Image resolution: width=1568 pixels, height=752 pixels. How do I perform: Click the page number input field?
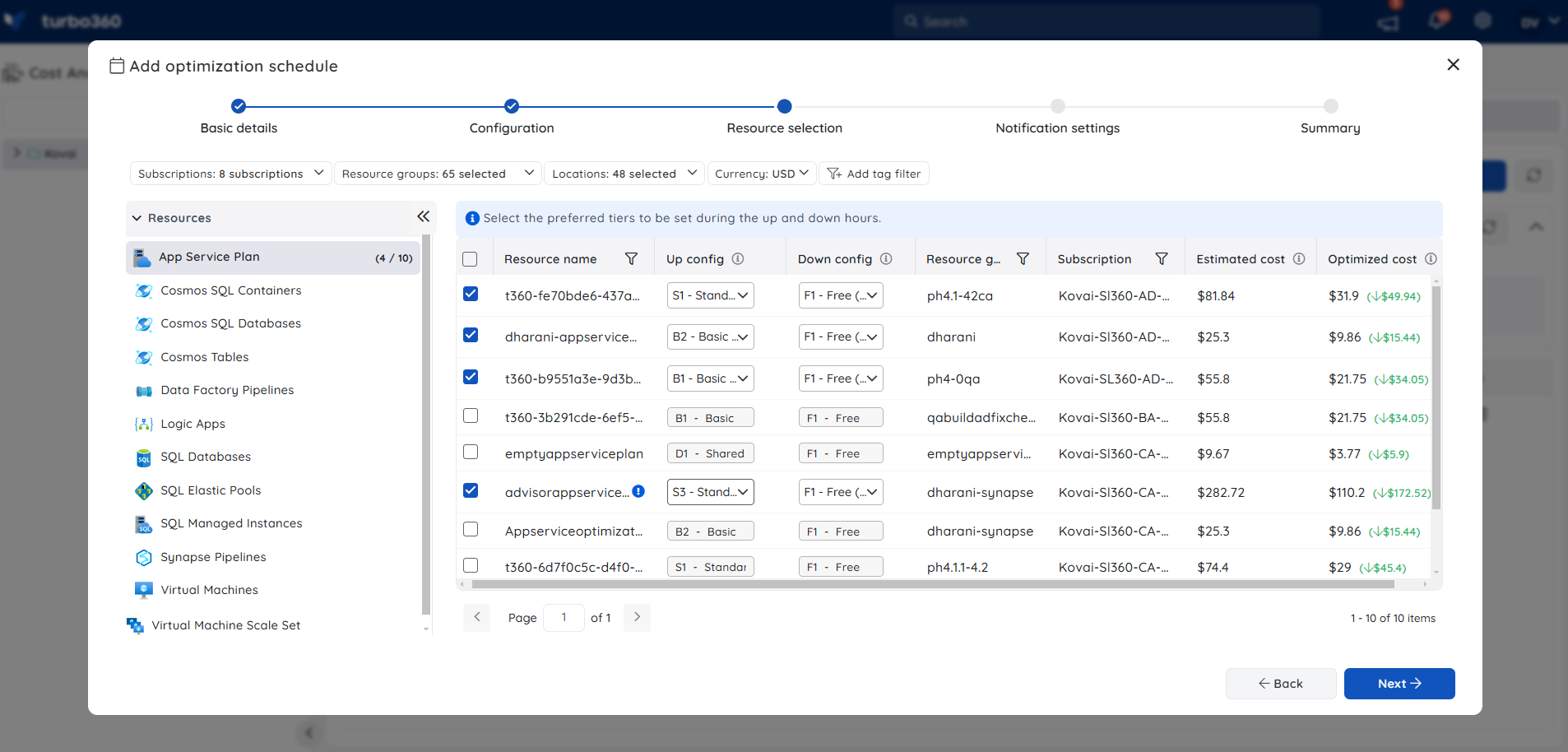pos(564,617)
